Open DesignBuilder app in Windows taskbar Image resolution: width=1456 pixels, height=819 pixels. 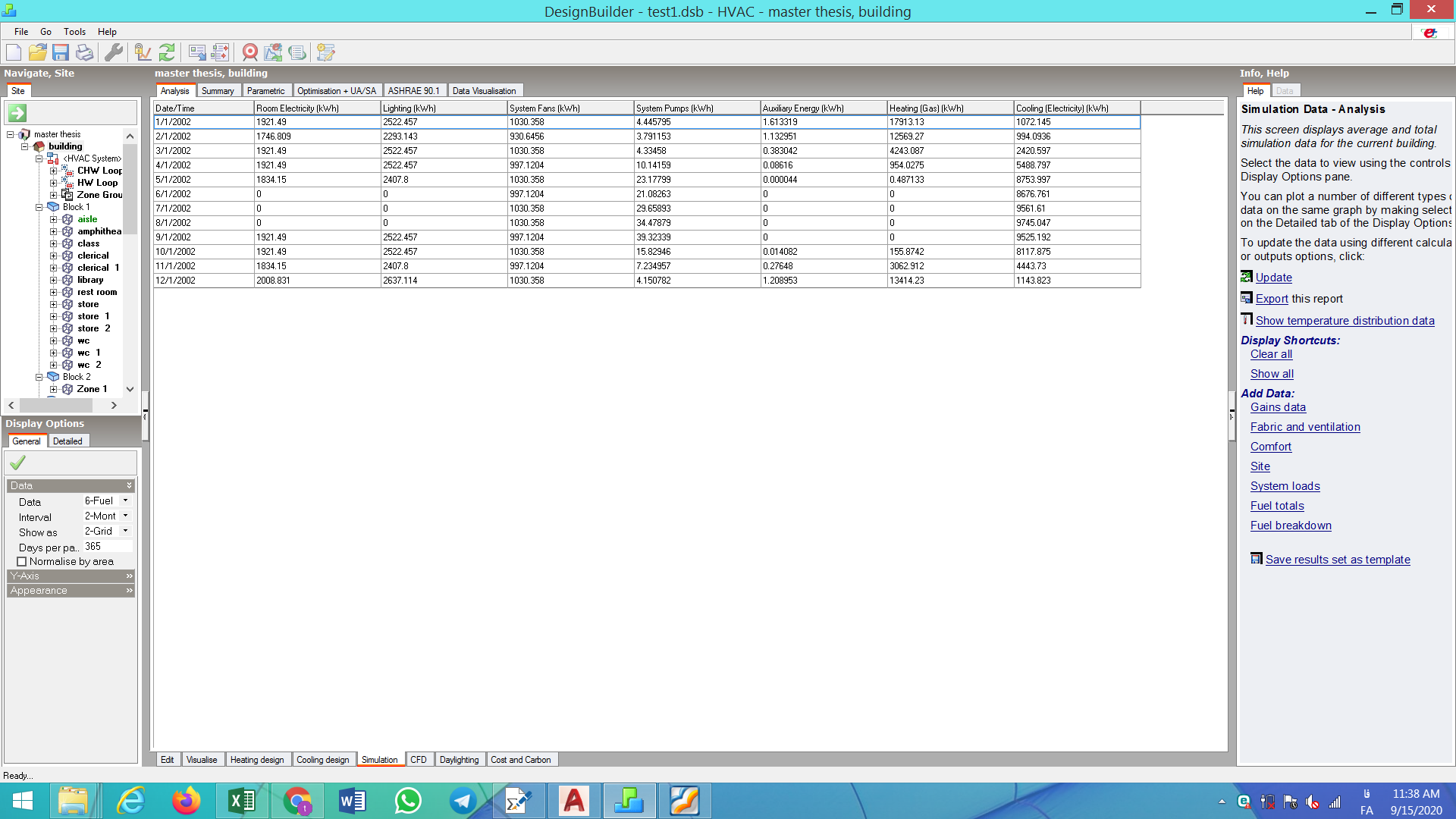tap(629, 801)
